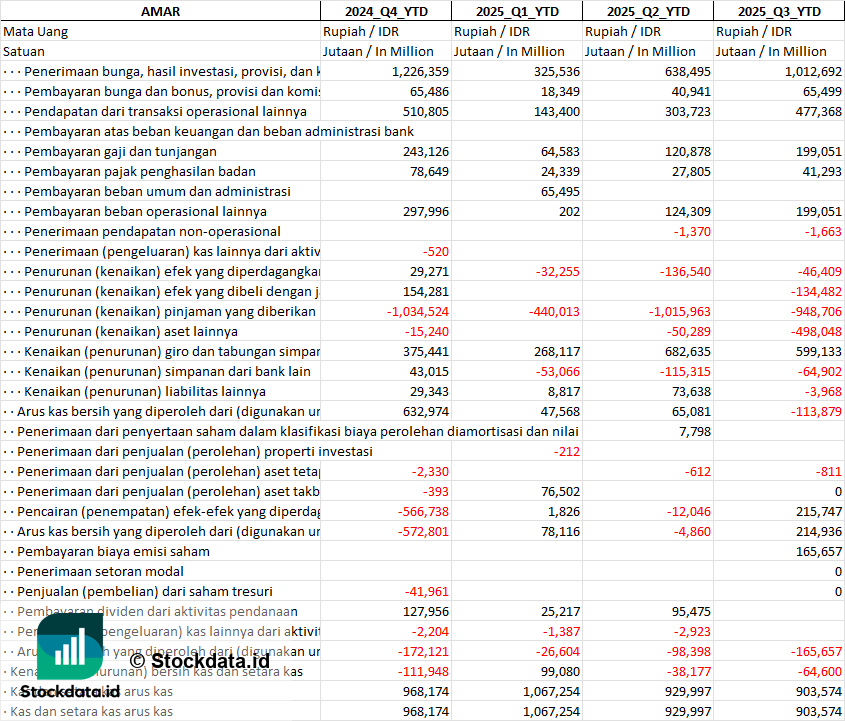Select the value 76,502
The width and height of the screenshot is (845, 721).
560,491
